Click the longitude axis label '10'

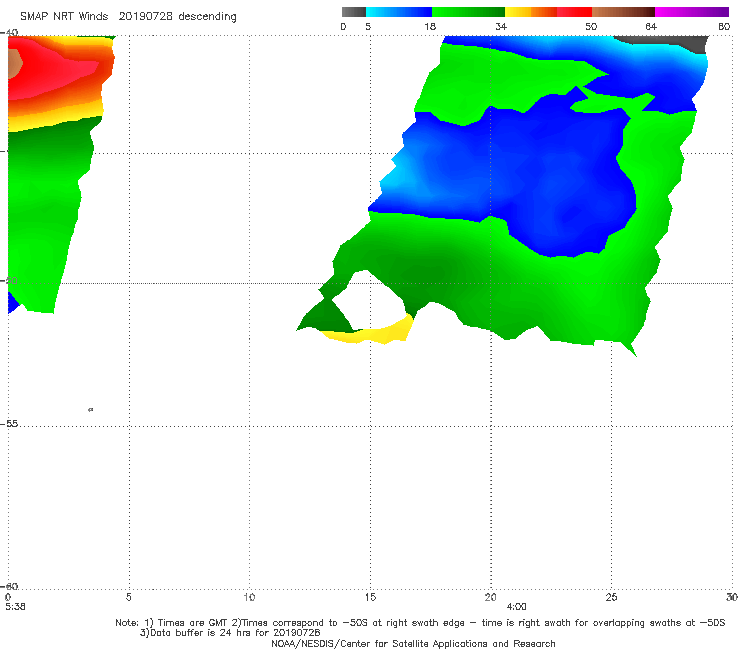[x=249, y=598]
